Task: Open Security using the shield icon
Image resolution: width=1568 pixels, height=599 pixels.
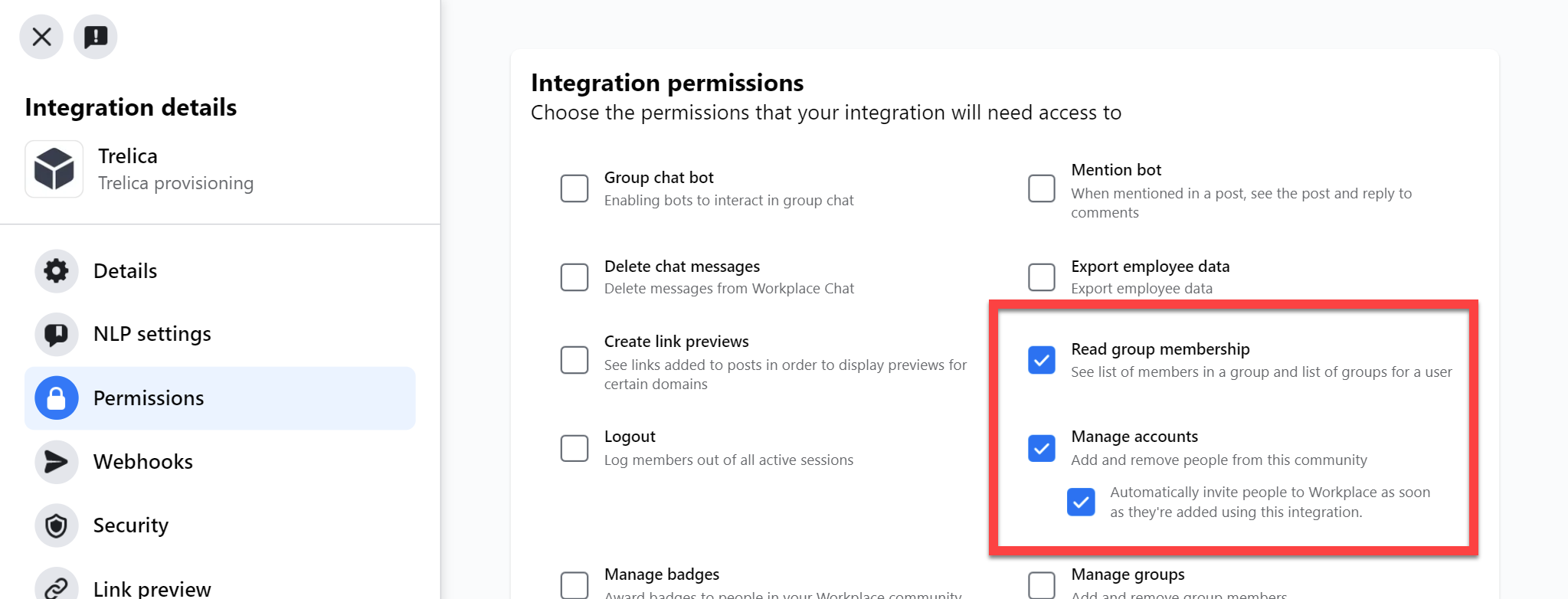Action: point(57,525)
